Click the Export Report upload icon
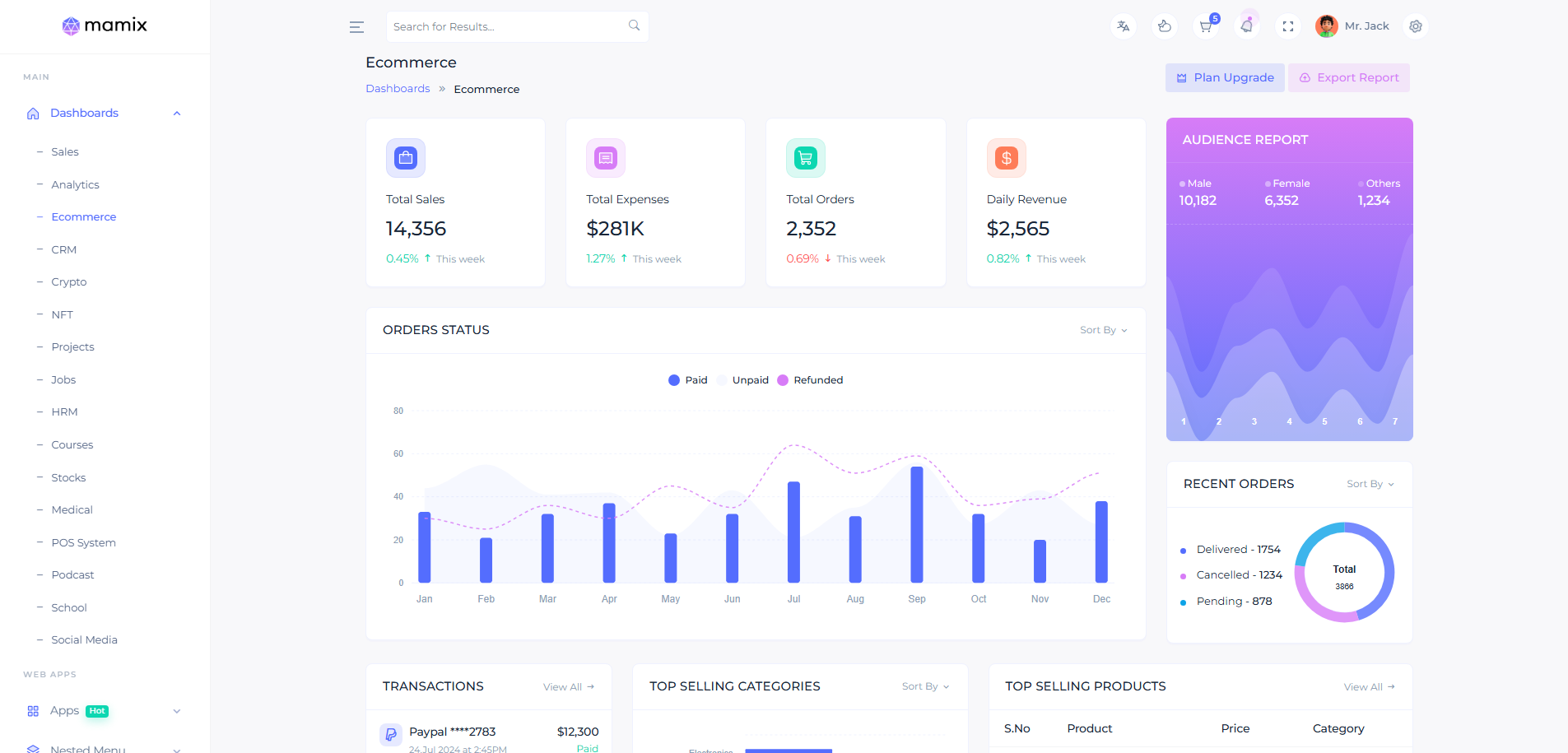1568x753 pixels. point(1305,78)
